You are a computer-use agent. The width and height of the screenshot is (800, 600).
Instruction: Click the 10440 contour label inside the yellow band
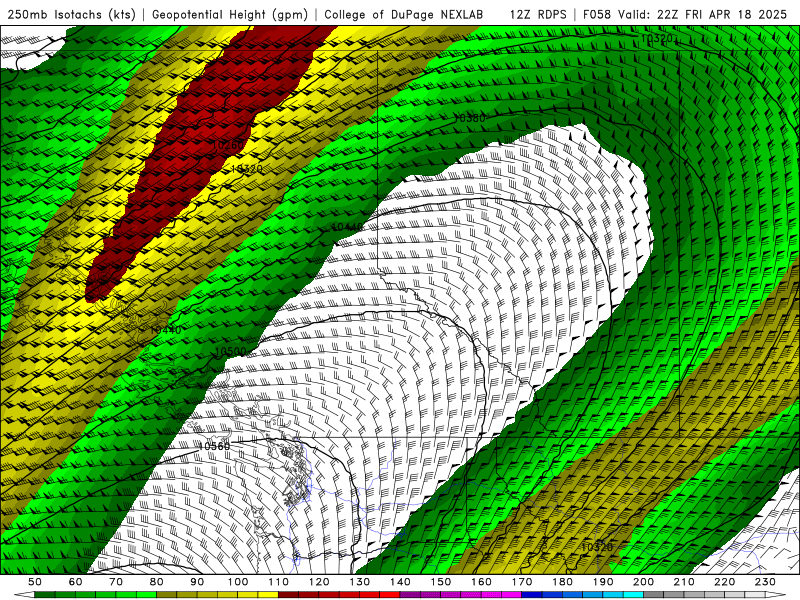coord(165,330)
